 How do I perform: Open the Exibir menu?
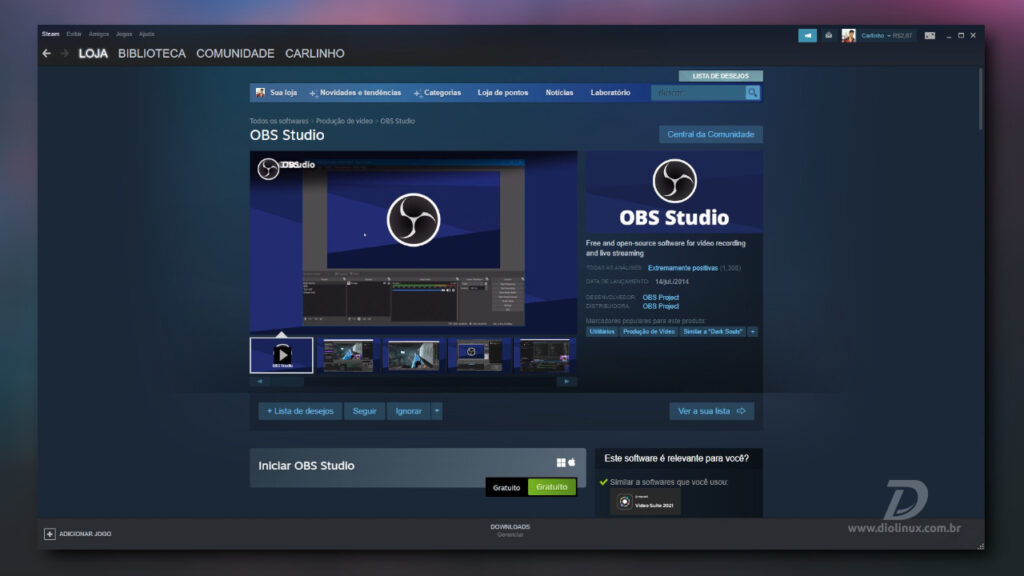point(74,34)
